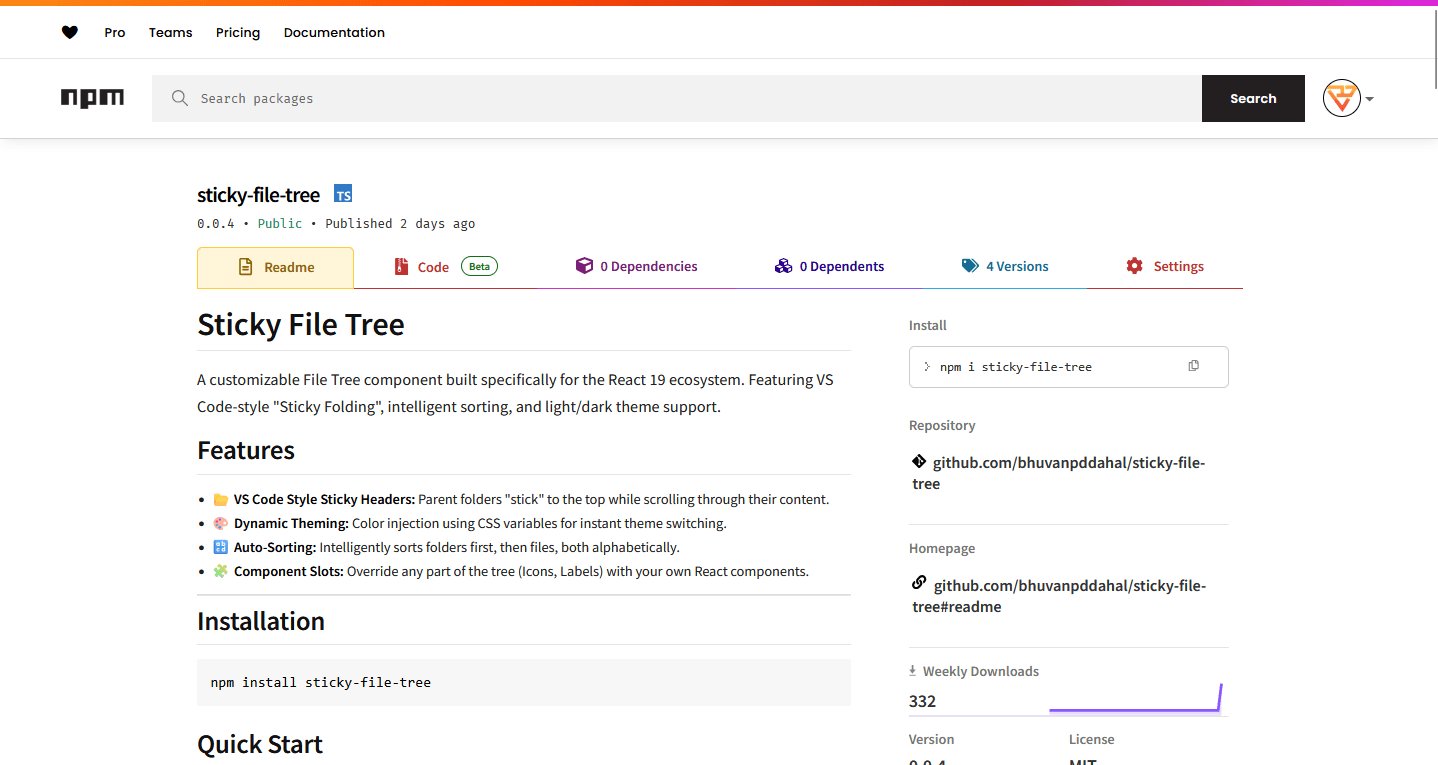1438x765 pixels.
Task: Open the 0 Dependents tab
Action: (x=829, y=267)
